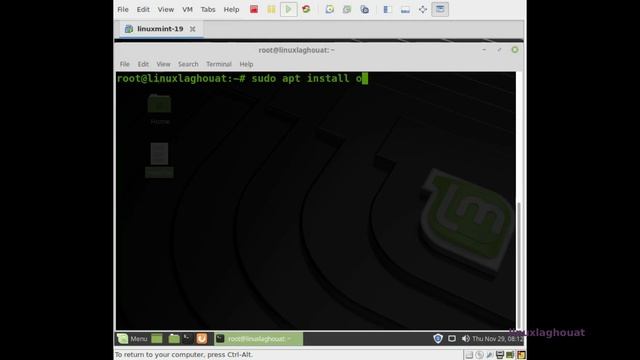
Task: Click the thumbnail bar icon
Action: click(x=405, y=9)
